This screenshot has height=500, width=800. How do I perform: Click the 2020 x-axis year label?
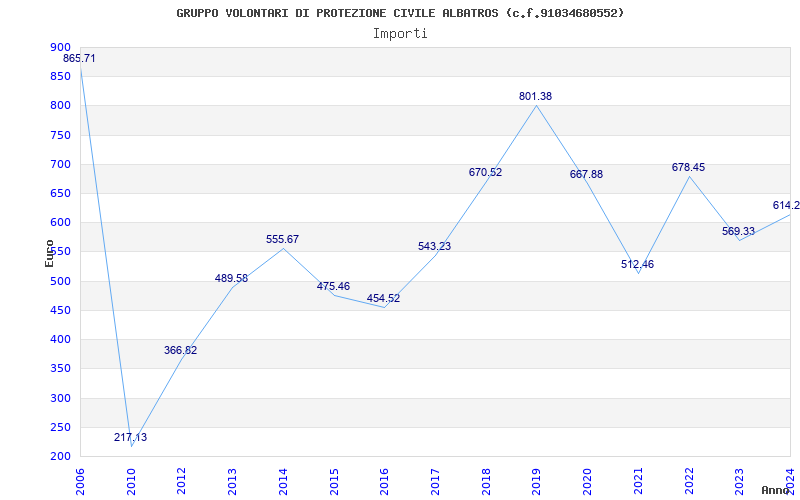tap(588, 482)
